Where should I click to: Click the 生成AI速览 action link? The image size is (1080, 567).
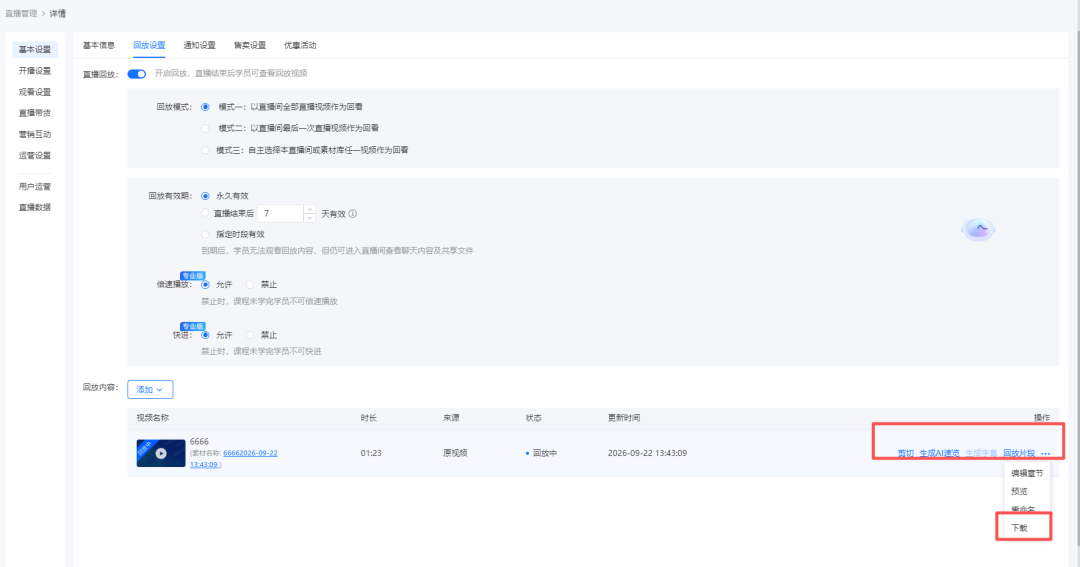[x=939, y=453]
